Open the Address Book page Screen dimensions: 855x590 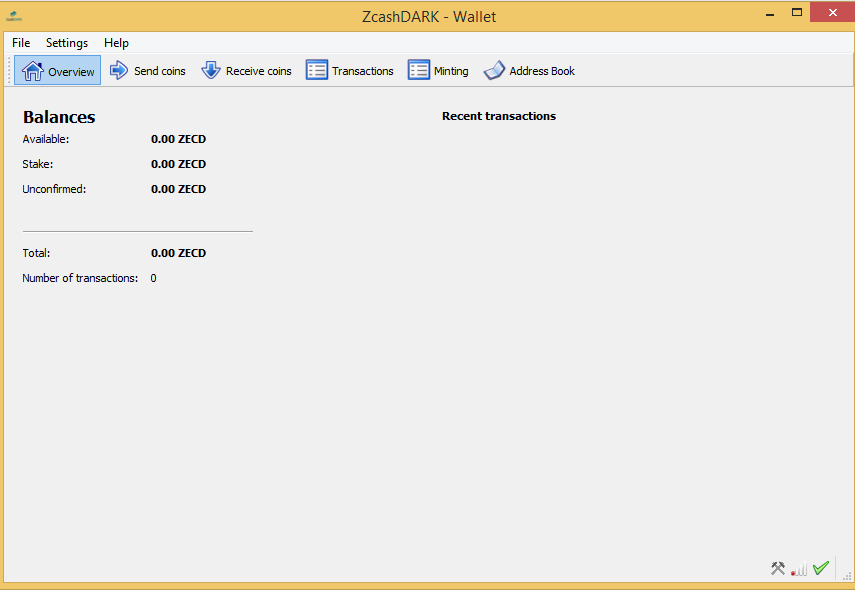529,70
